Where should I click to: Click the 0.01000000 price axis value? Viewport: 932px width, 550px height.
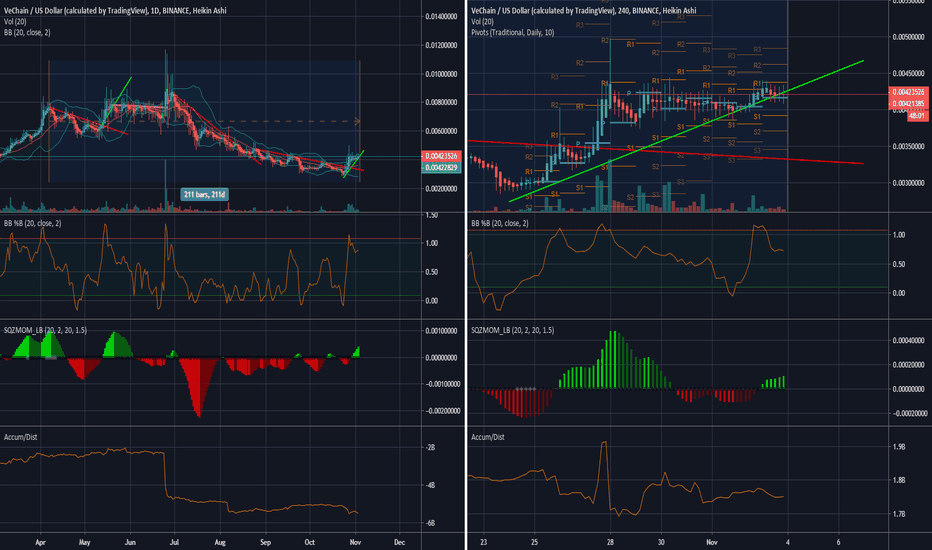tap(442, 74)
